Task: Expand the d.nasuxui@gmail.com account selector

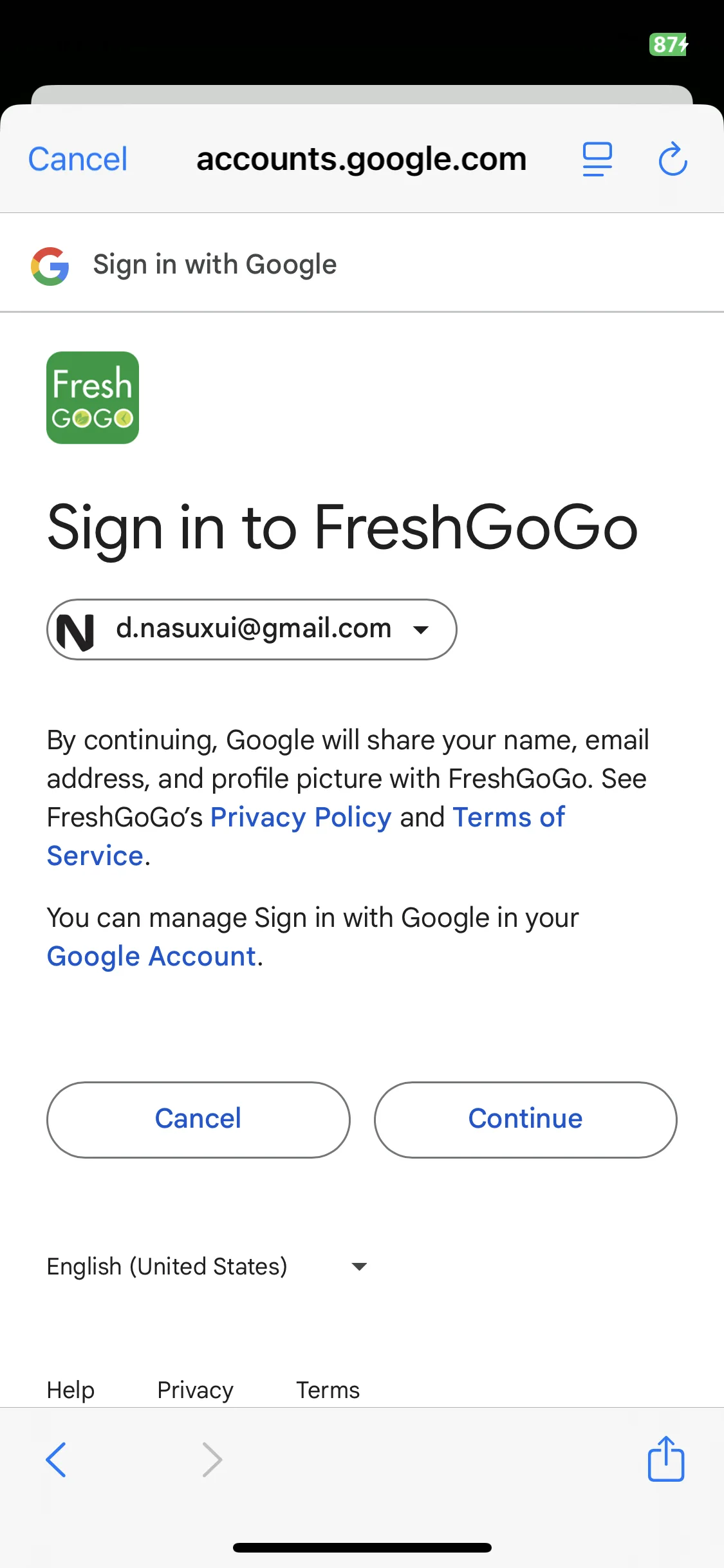Action: pos(252,630)
